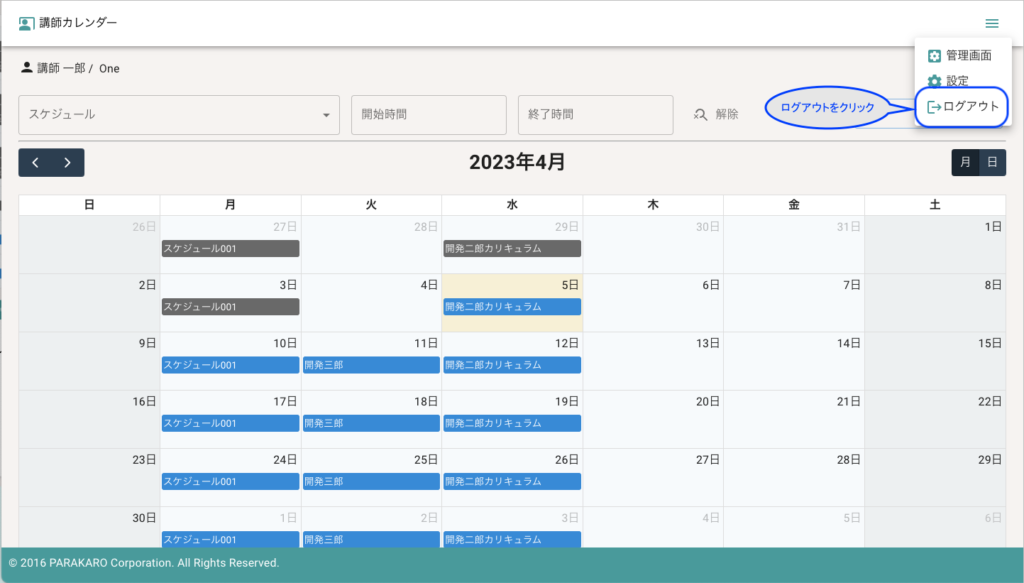Click the 終了時間 input field

(595, 115)
